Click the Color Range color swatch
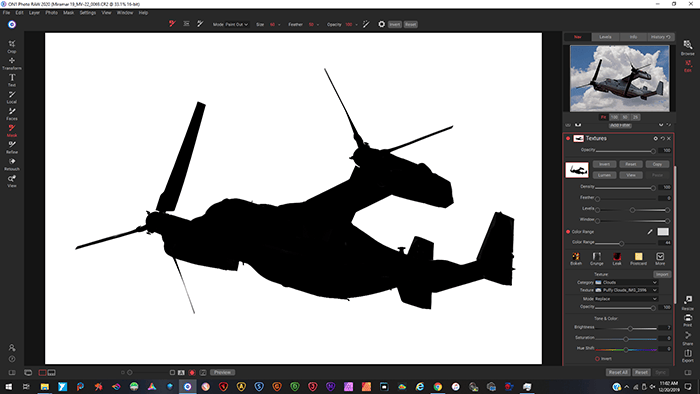The image size is (700, 394). tap(663, 232)
